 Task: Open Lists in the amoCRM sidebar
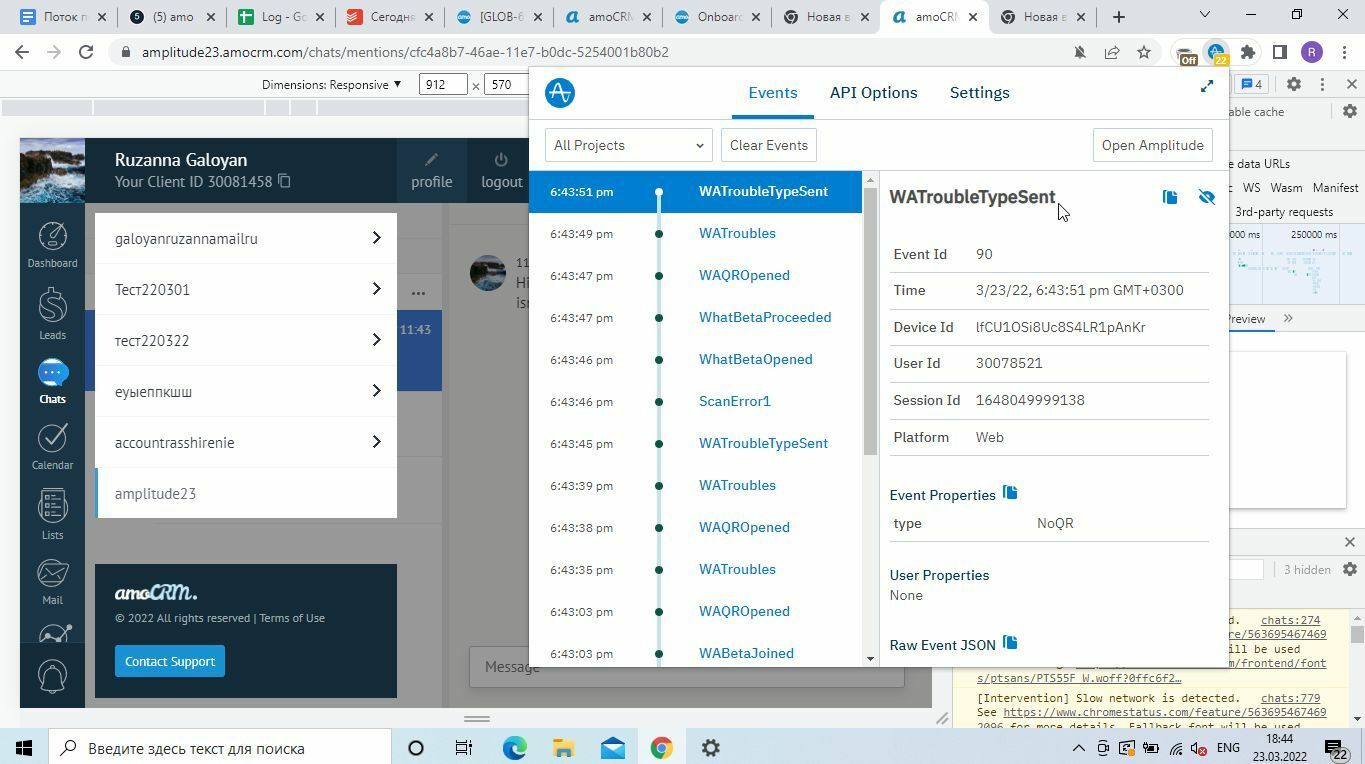click(x=52, y=514)
